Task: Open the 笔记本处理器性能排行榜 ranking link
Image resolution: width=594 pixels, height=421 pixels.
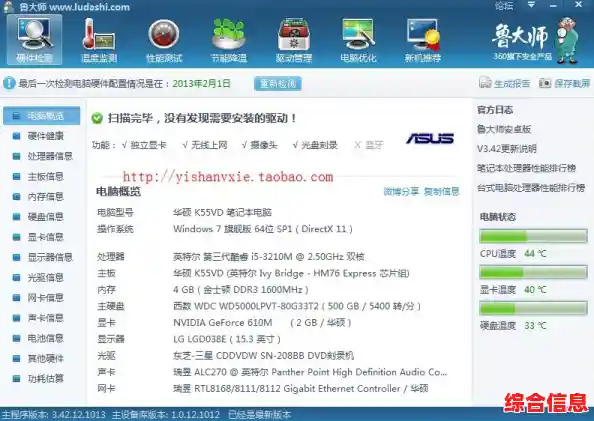Action: 527,168
